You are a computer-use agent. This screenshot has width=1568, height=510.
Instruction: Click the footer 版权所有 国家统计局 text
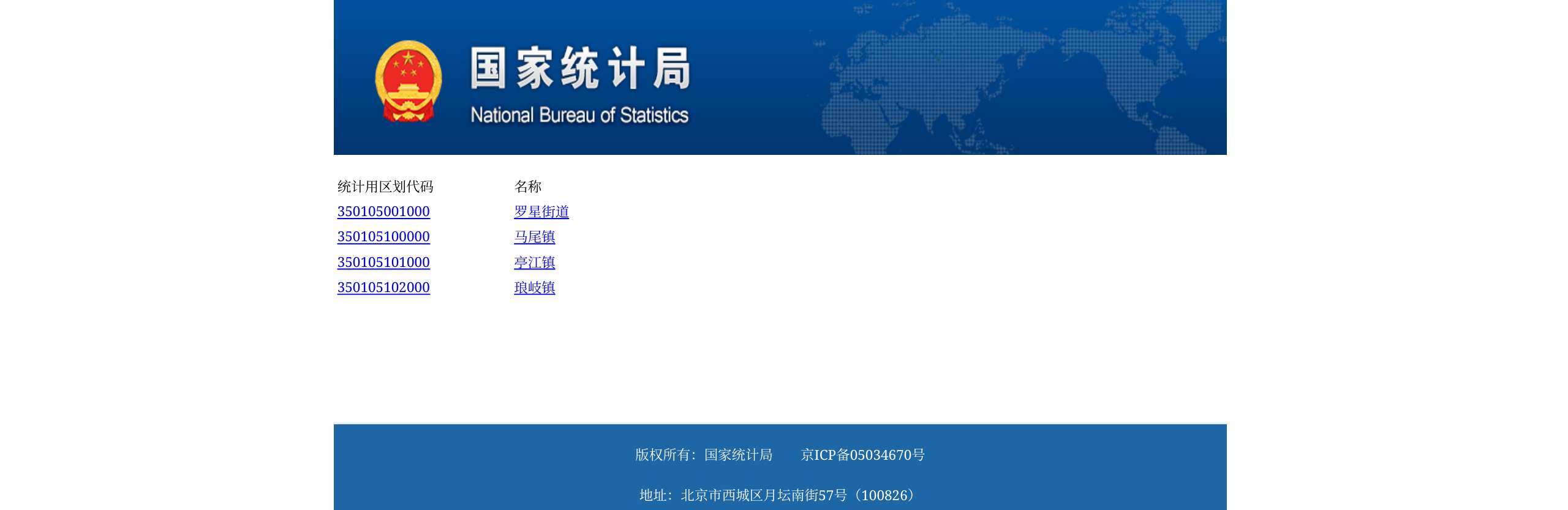703,455
